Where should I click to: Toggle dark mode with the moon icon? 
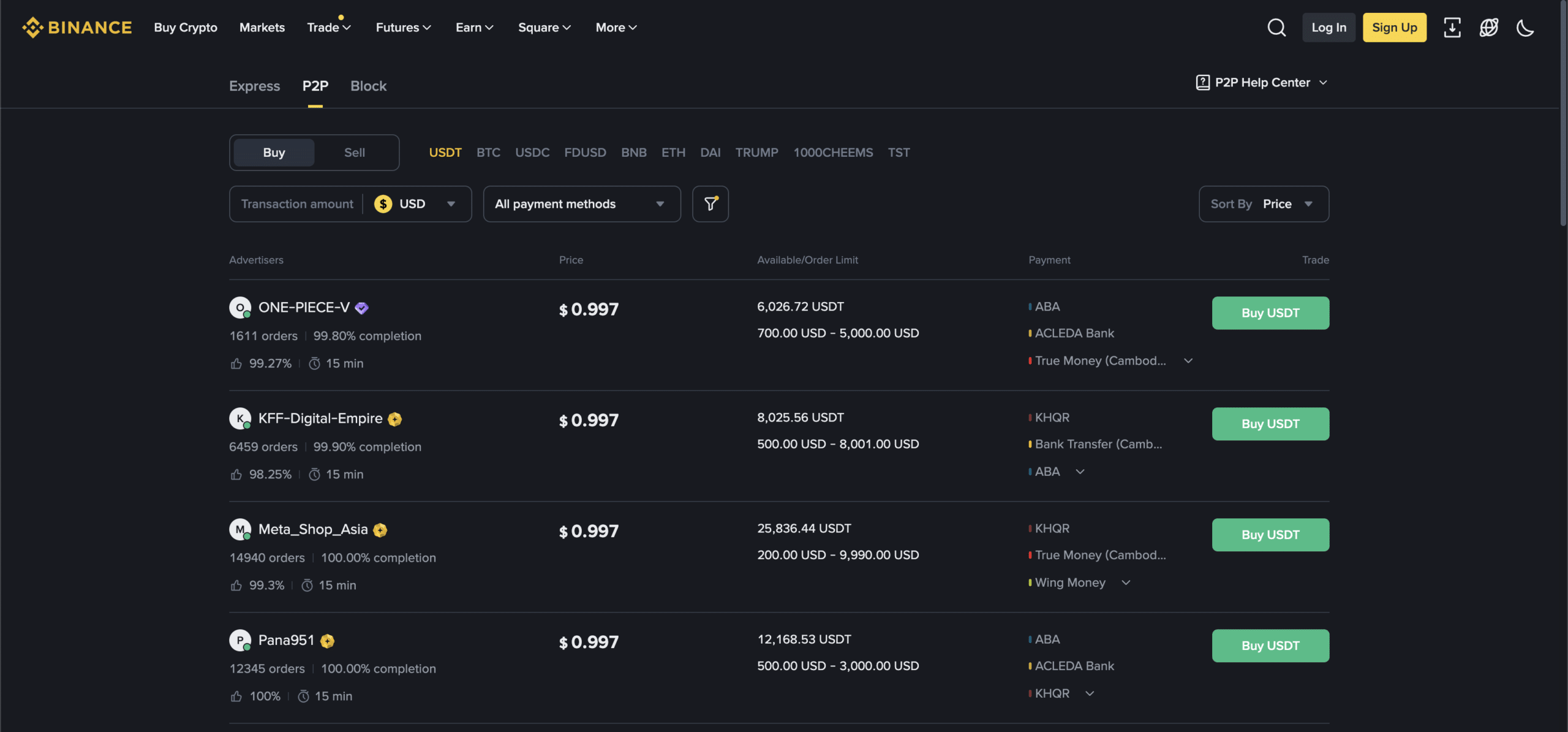tap(1525, 28)
